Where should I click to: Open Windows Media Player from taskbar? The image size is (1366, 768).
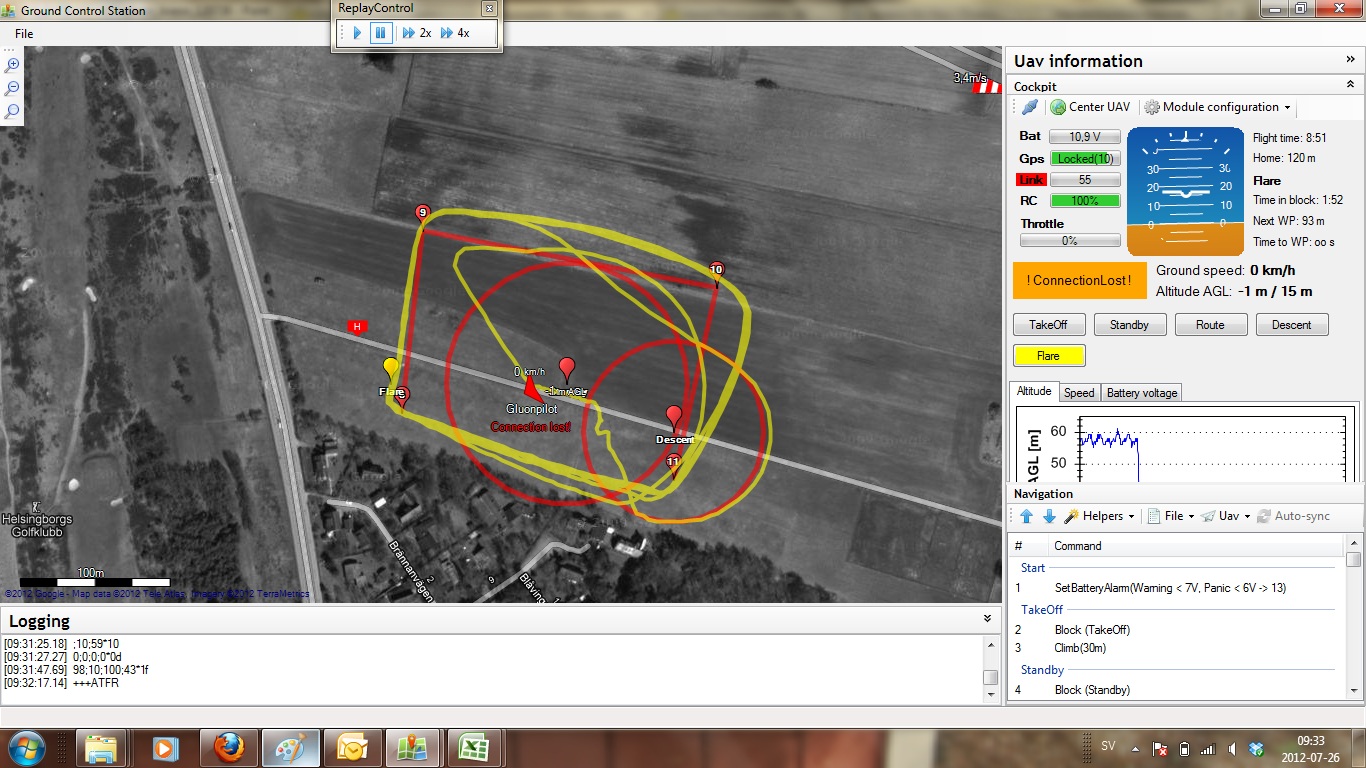click(165, 748)
